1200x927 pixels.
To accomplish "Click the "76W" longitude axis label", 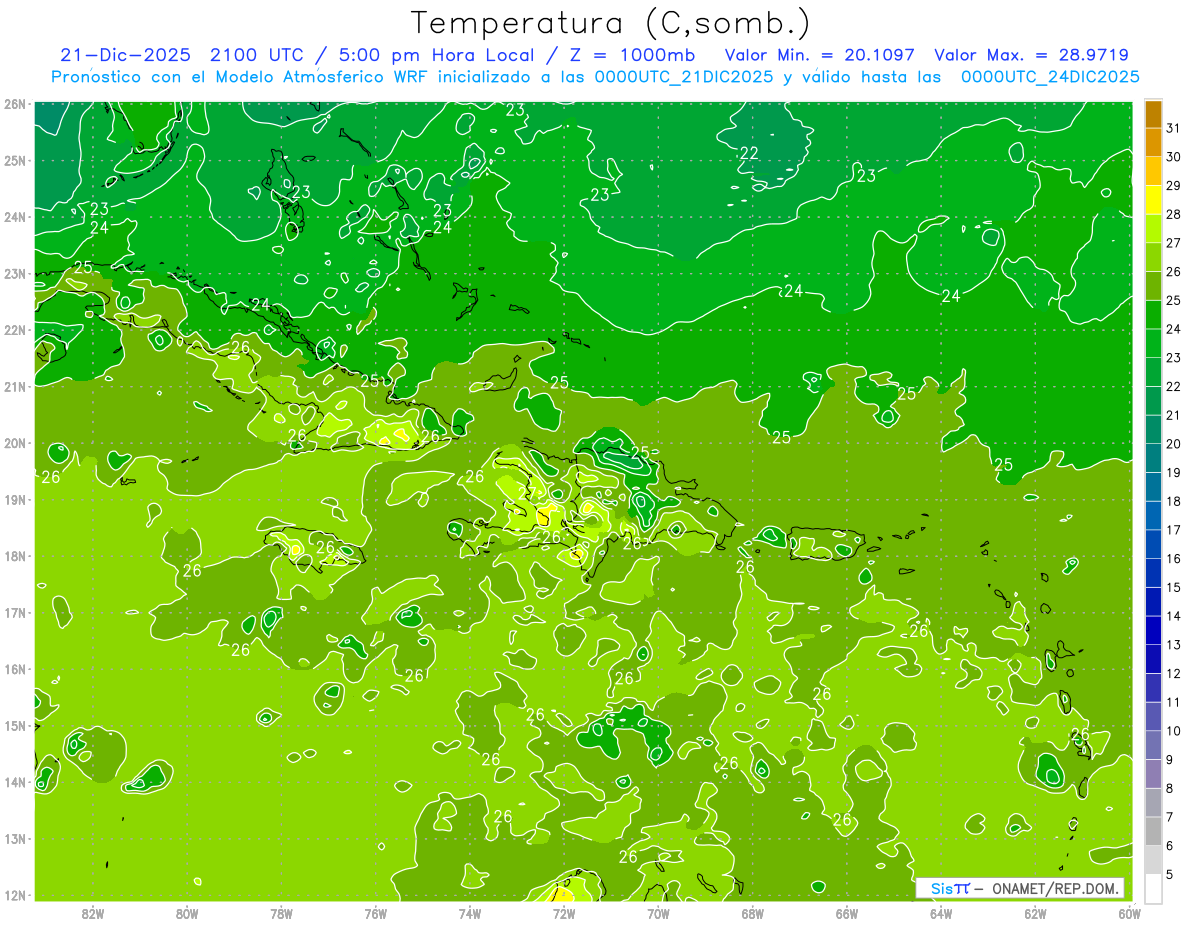I will click(375, 913).
